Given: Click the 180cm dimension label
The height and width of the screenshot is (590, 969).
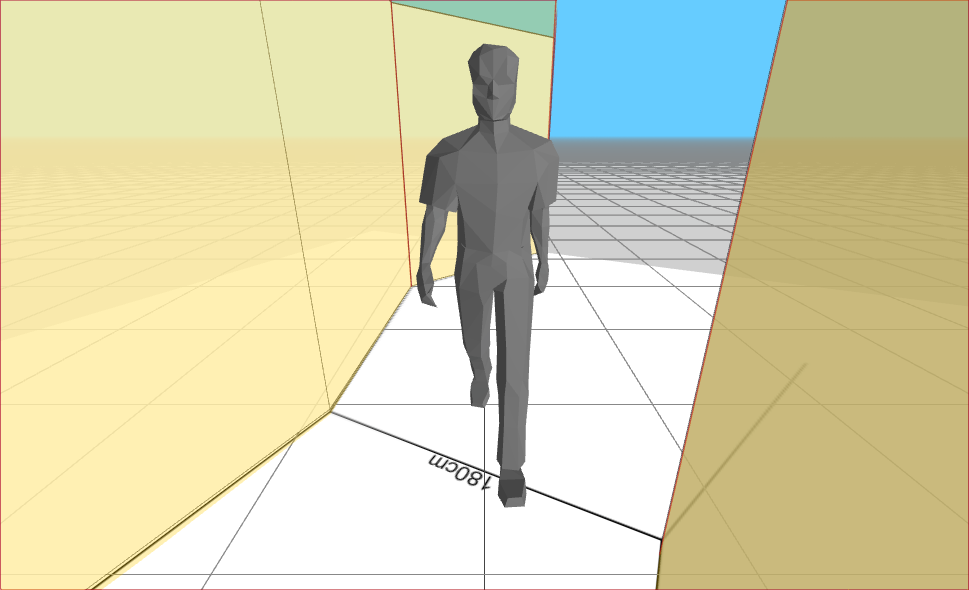Looking at the screenshot, I should click(460, 471).
